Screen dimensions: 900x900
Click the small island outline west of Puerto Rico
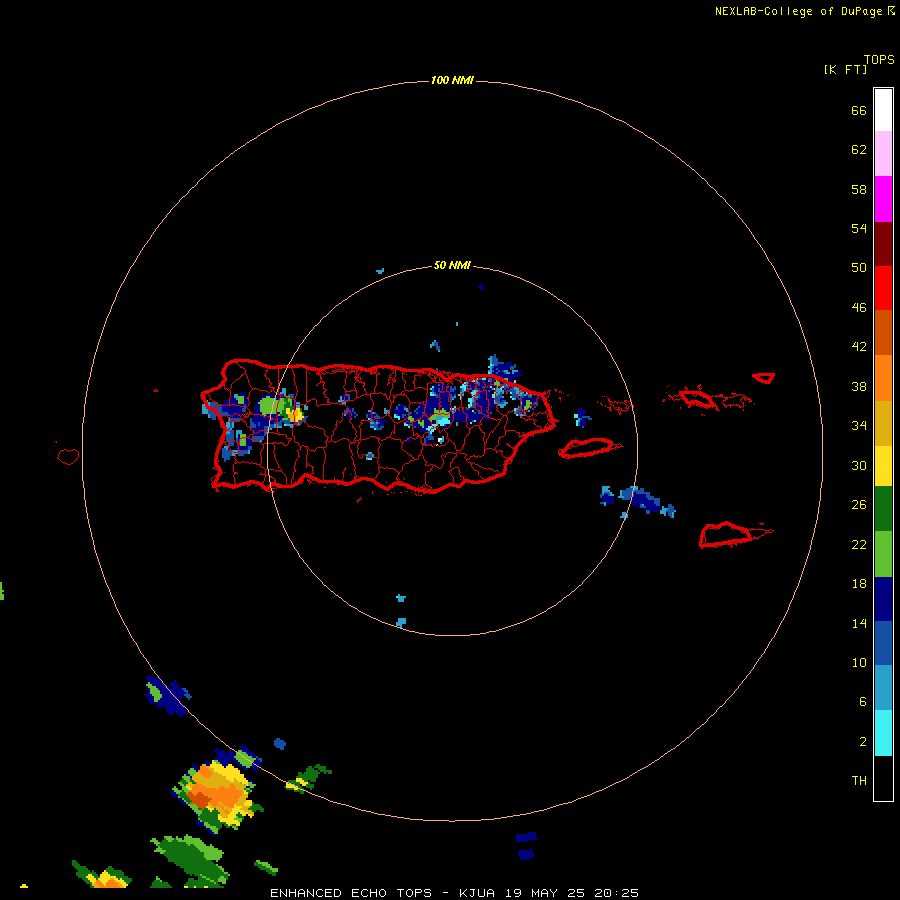(68, 456)
